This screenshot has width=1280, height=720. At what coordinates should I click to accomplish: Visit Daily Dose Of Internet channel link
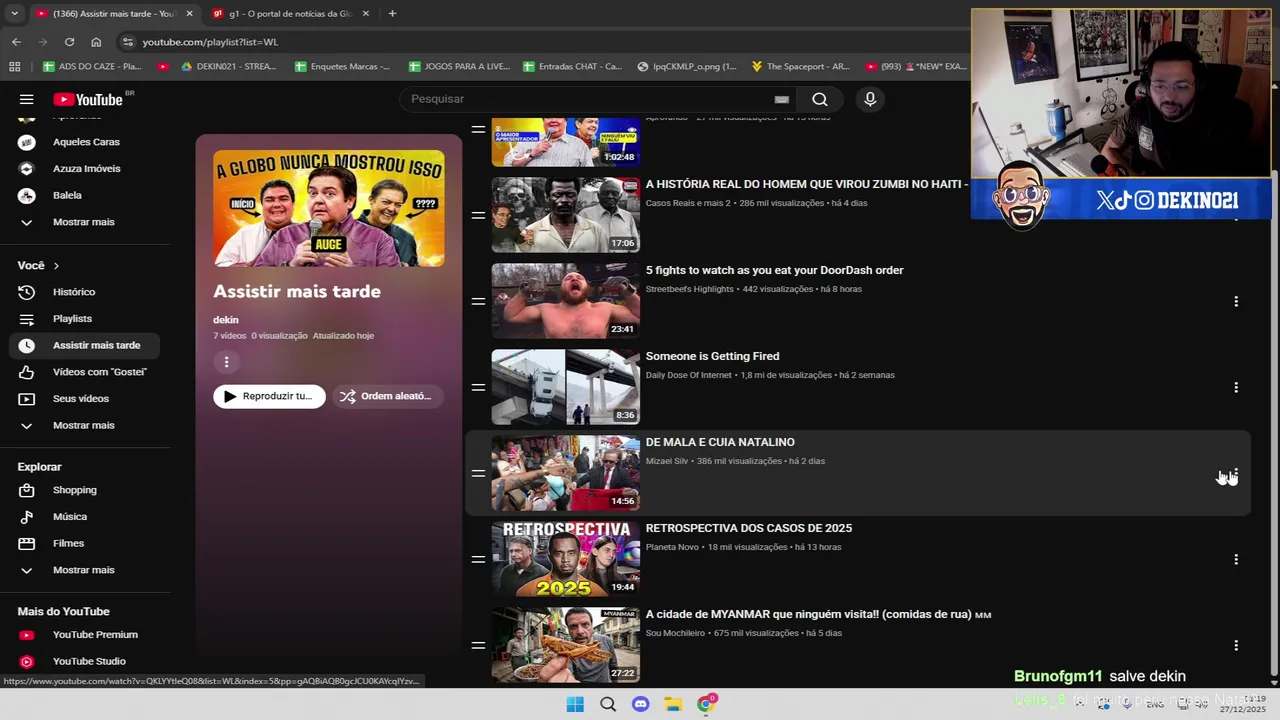689,375
